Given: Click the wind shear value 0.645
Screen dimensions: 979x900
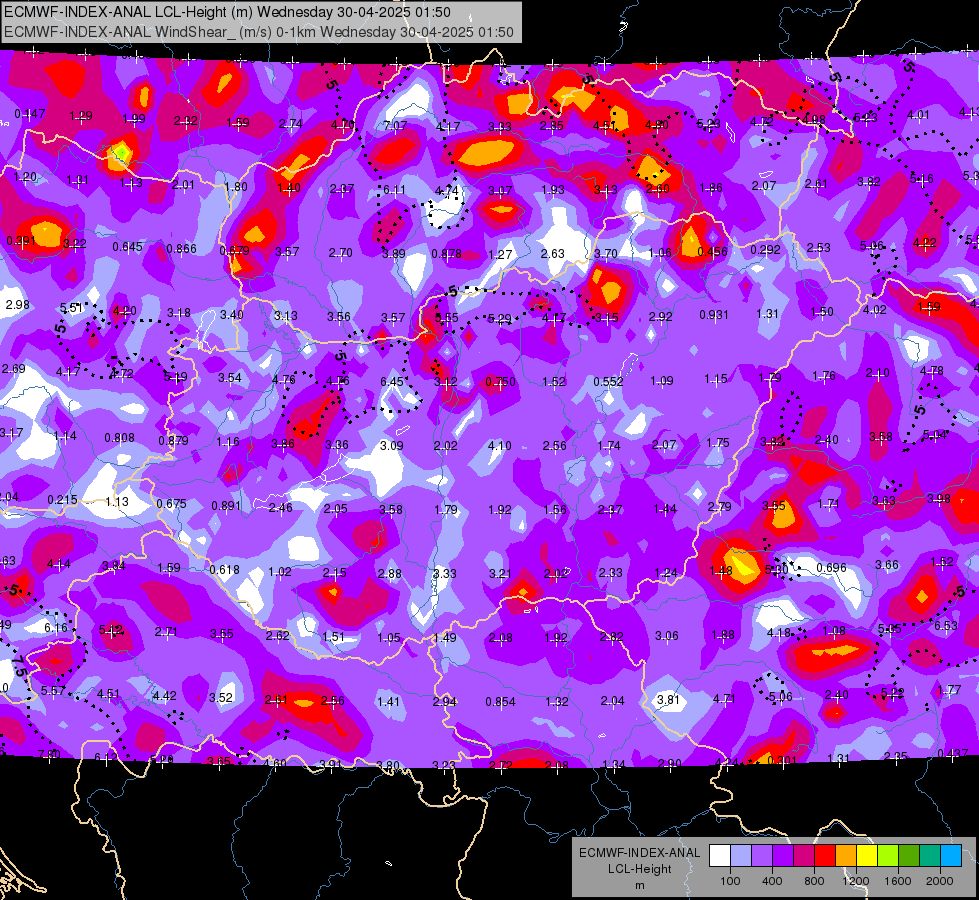Looking at the screenshot, I should 127,247.
